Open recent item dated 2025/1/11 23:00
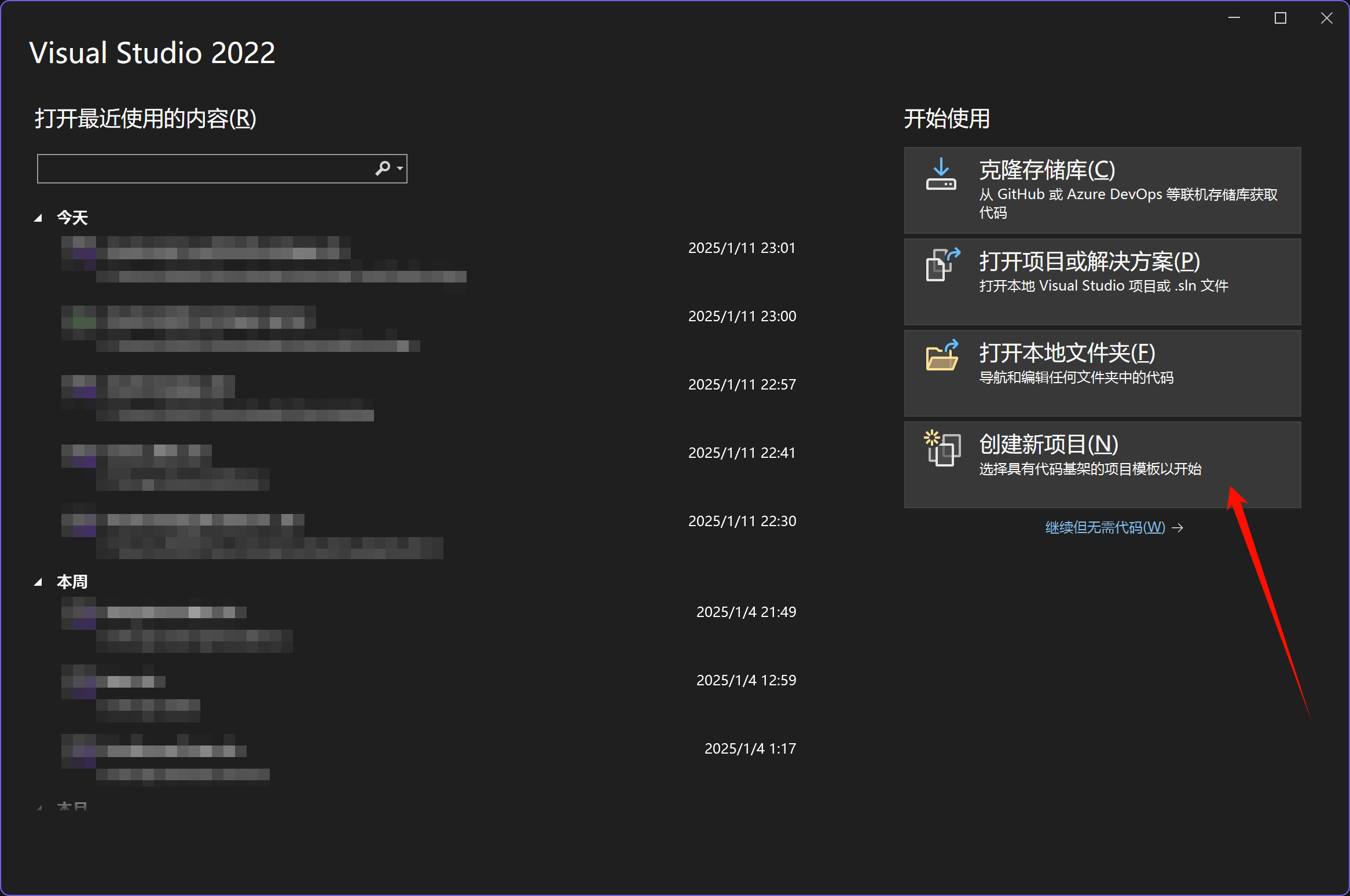The image size is (1350, 896). tap(428, 329)
